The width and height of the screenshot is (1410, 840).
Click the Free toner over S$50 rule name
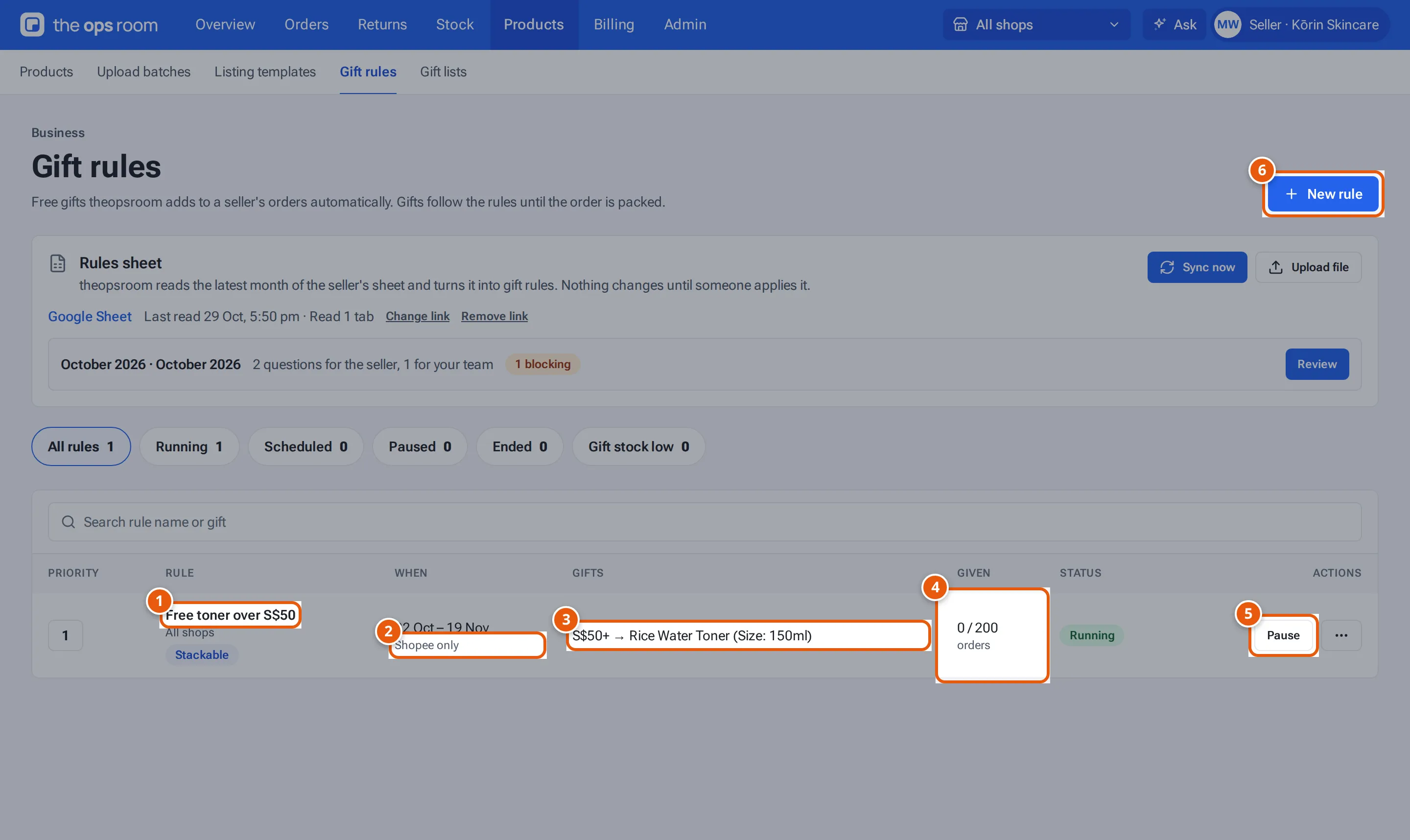(231, 615)
